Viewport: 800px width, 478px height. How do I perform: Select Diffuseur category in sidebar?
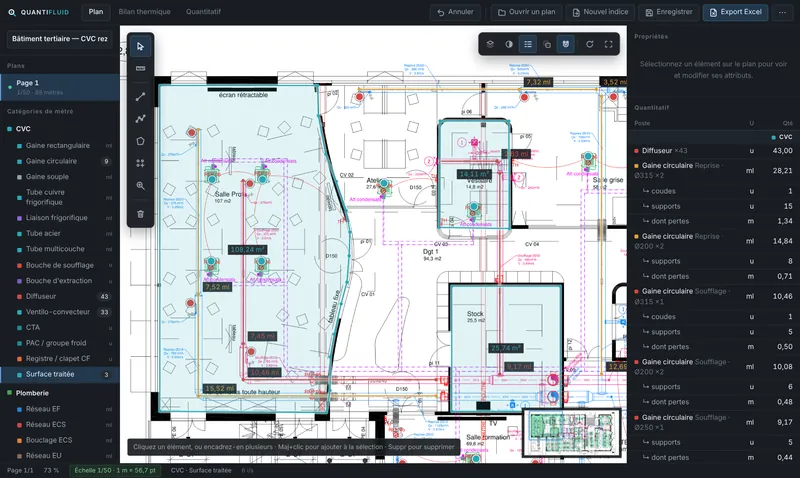point(60,296)
